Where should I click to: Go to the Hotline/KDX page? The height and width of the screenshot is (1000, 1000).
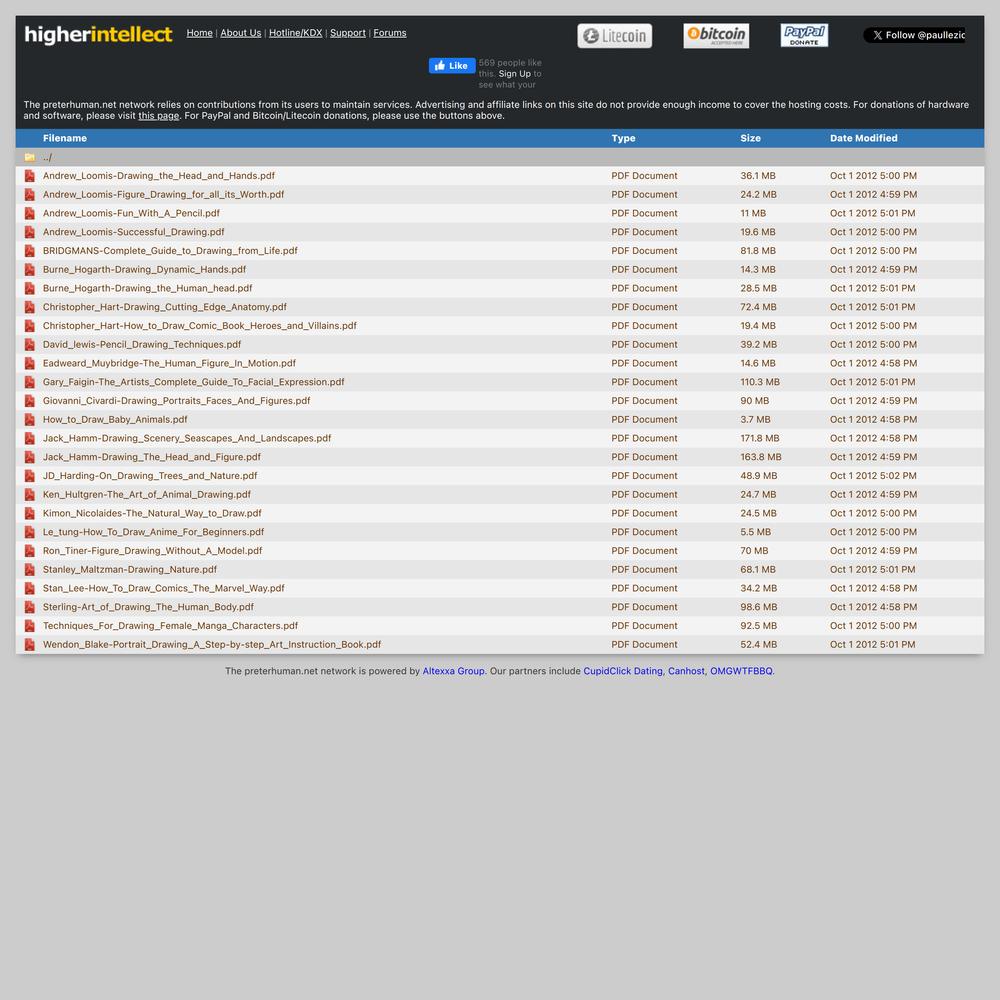tap(295, 33)
